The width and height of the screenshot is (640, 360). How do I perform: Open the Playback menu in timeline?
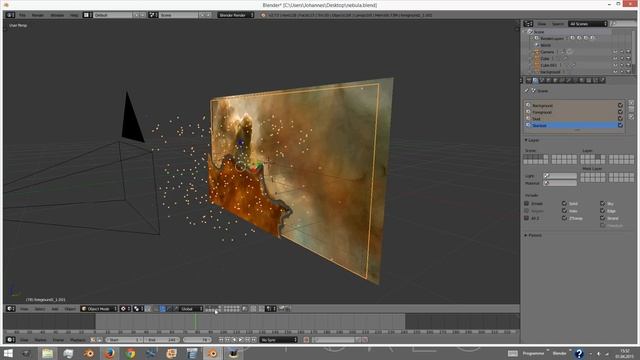[x=77, y=340]
